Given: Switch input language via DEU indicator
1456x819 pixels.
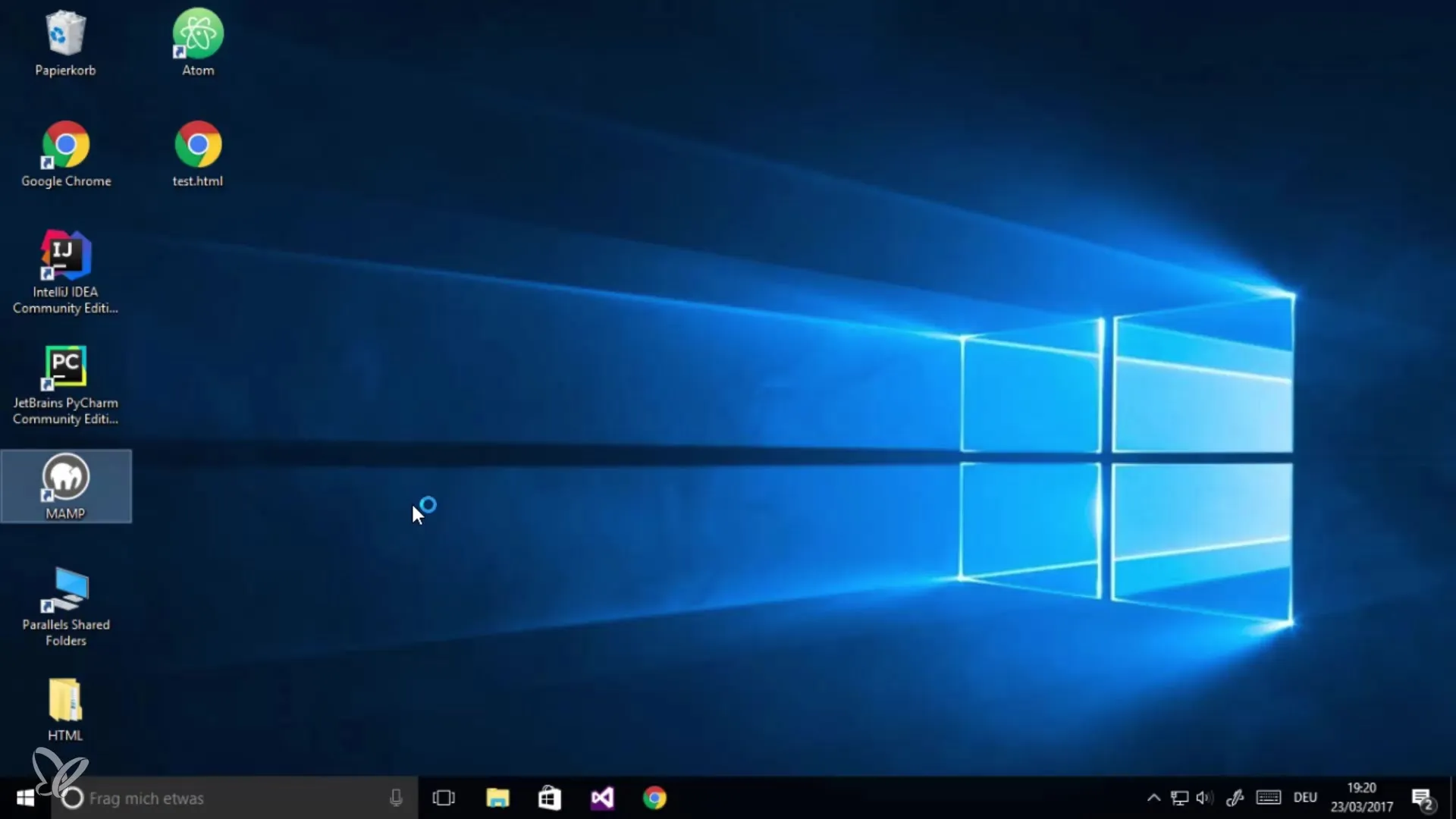Looking at the screenshot, I should coord(1305,798).
